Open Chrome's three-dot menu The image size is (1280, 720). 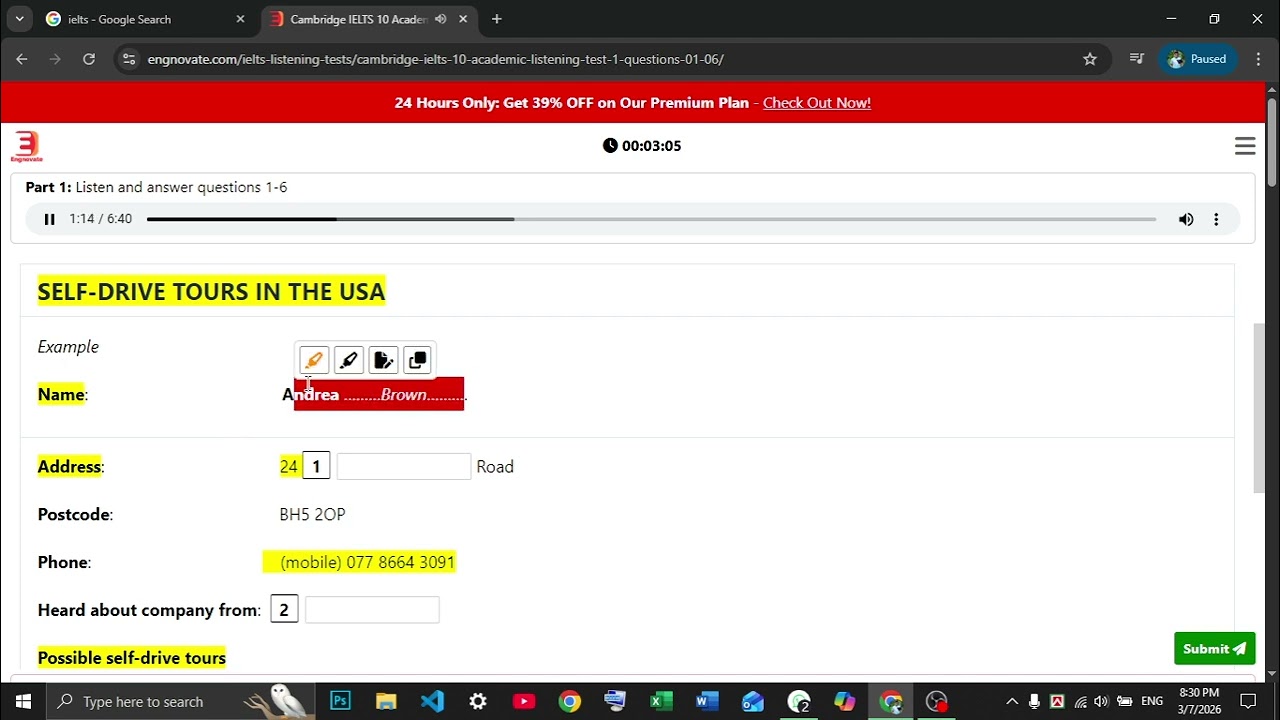coord(1258,59)
